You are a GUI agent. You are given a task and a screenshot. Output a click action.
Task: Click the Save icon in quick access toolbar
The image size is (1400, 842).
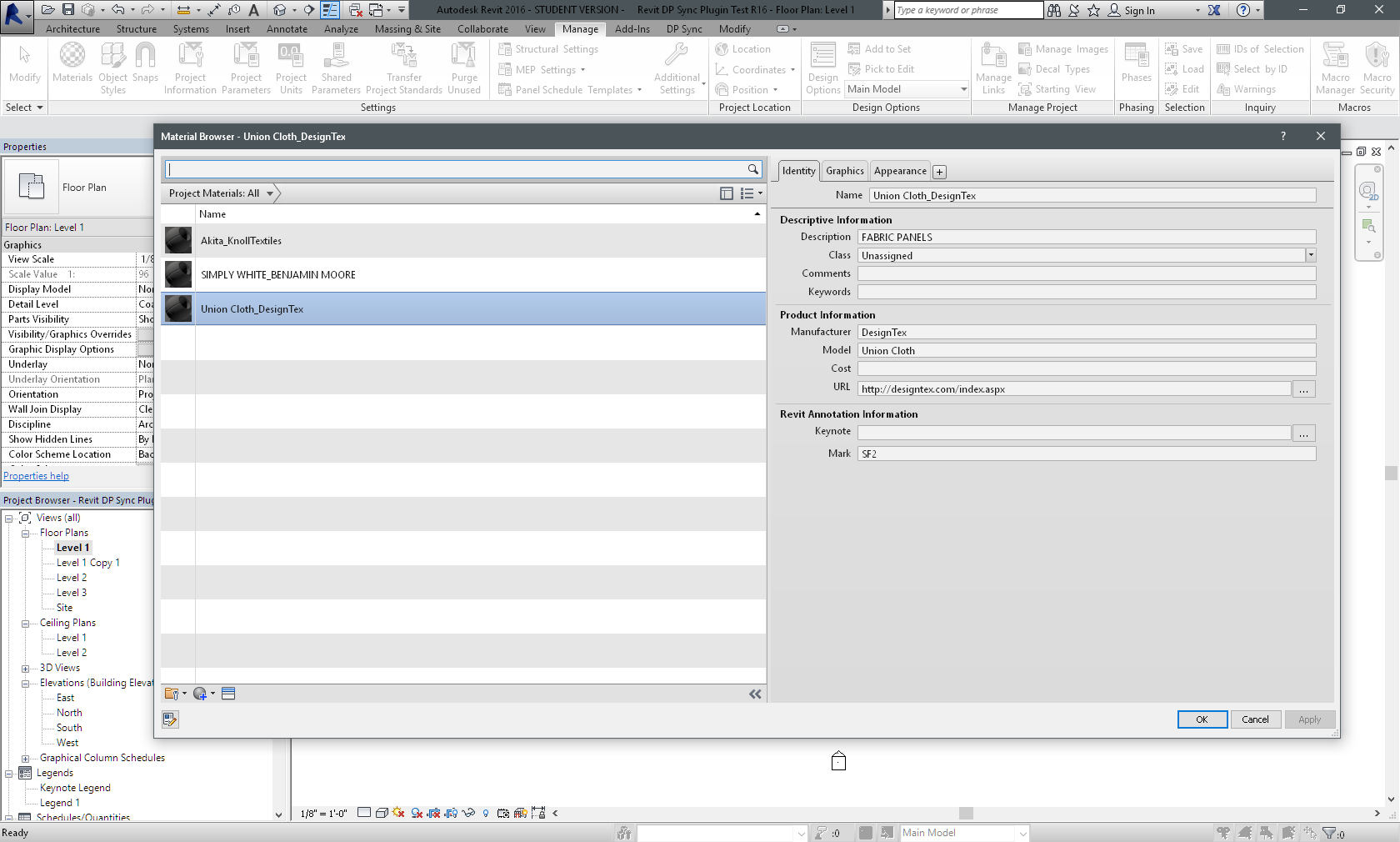(x=68, y=10)
